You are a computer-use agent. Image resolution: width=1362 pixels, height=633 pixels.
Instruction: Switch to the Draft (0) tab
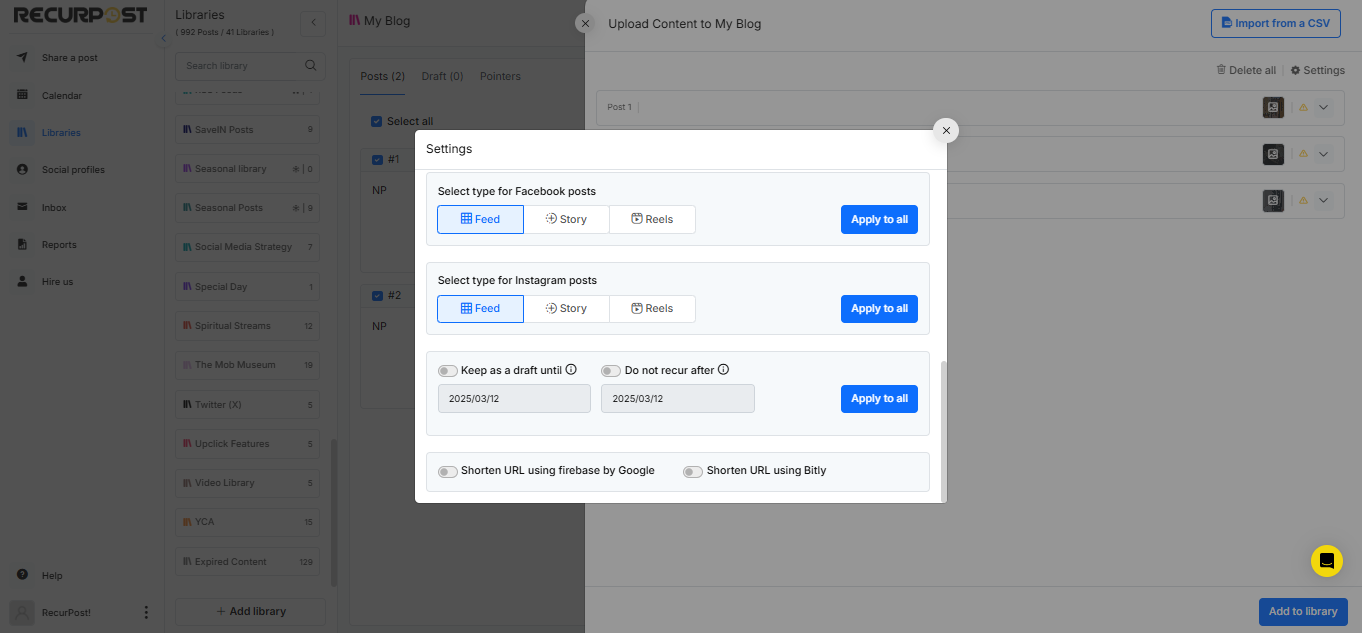pos(442,76)
